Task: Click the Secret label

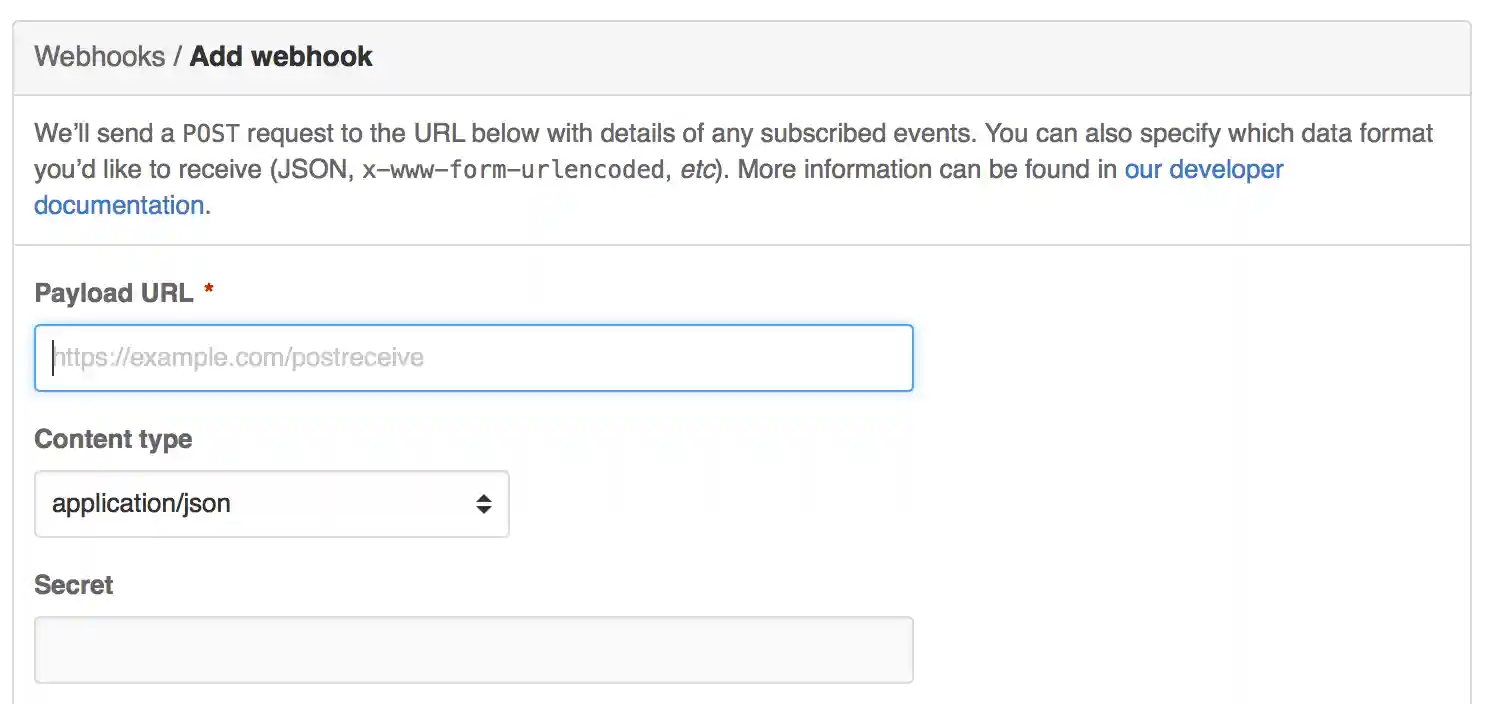Action: (x=72, y=584)
